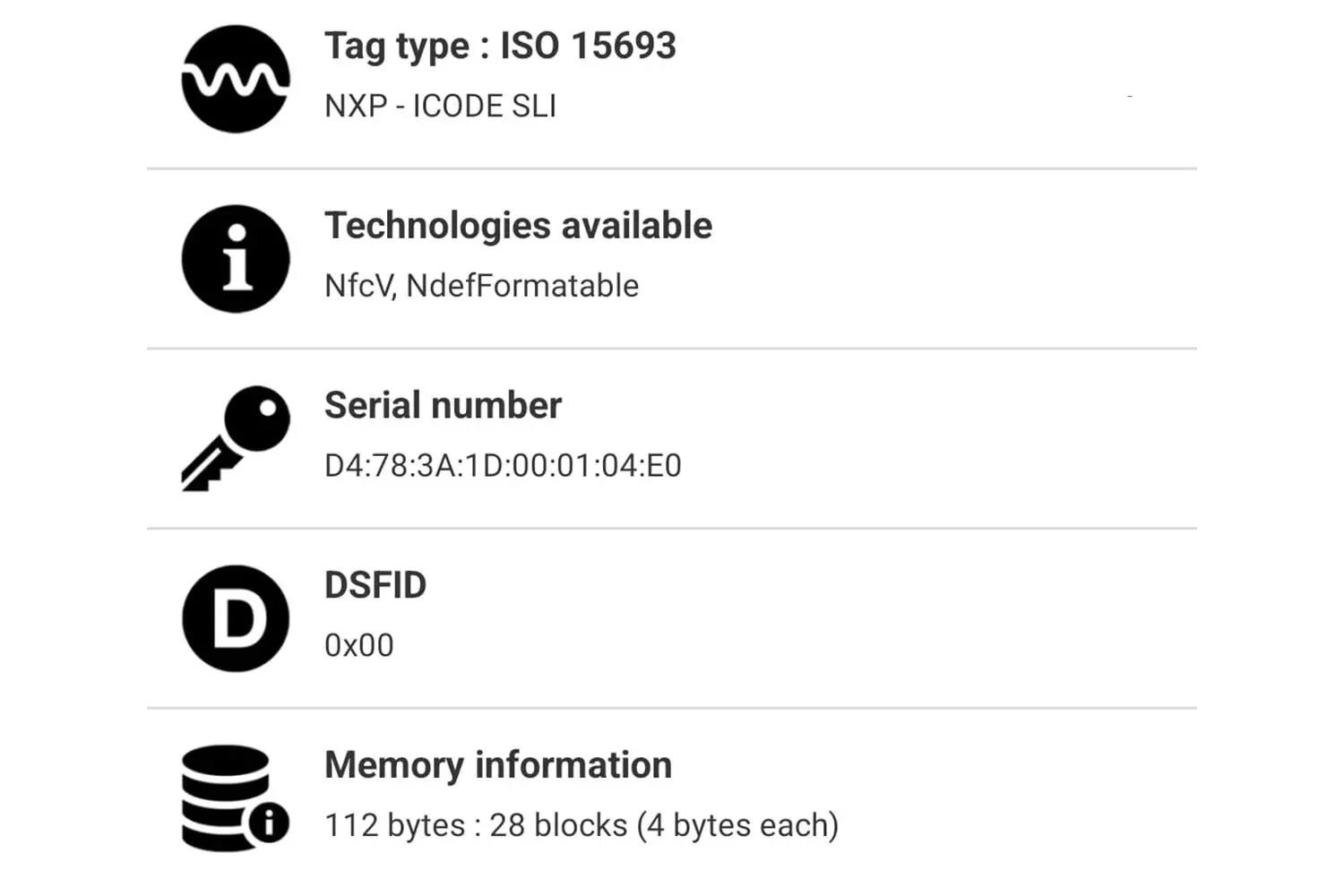Open the NXP - ICODE SLI details
The image size is (1344, 896).
[x=439, y=105]
